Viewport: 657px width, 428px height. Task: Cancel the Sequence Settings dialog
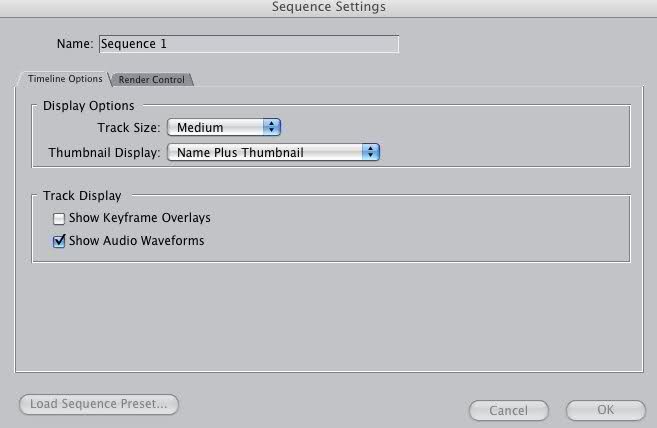coord(508,410)
